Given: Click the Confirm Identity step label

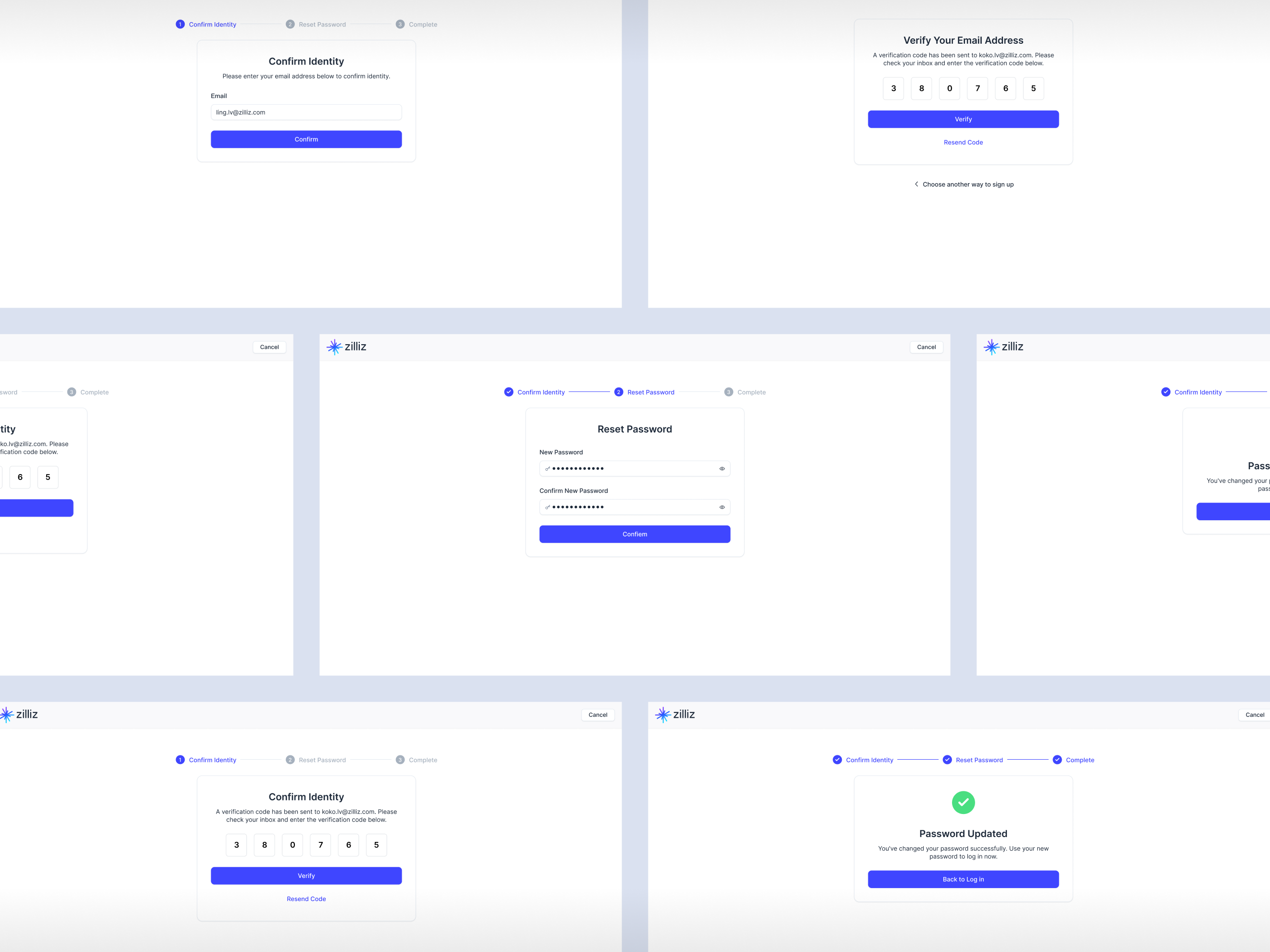Looking at the screenshot, I should 540,392.
